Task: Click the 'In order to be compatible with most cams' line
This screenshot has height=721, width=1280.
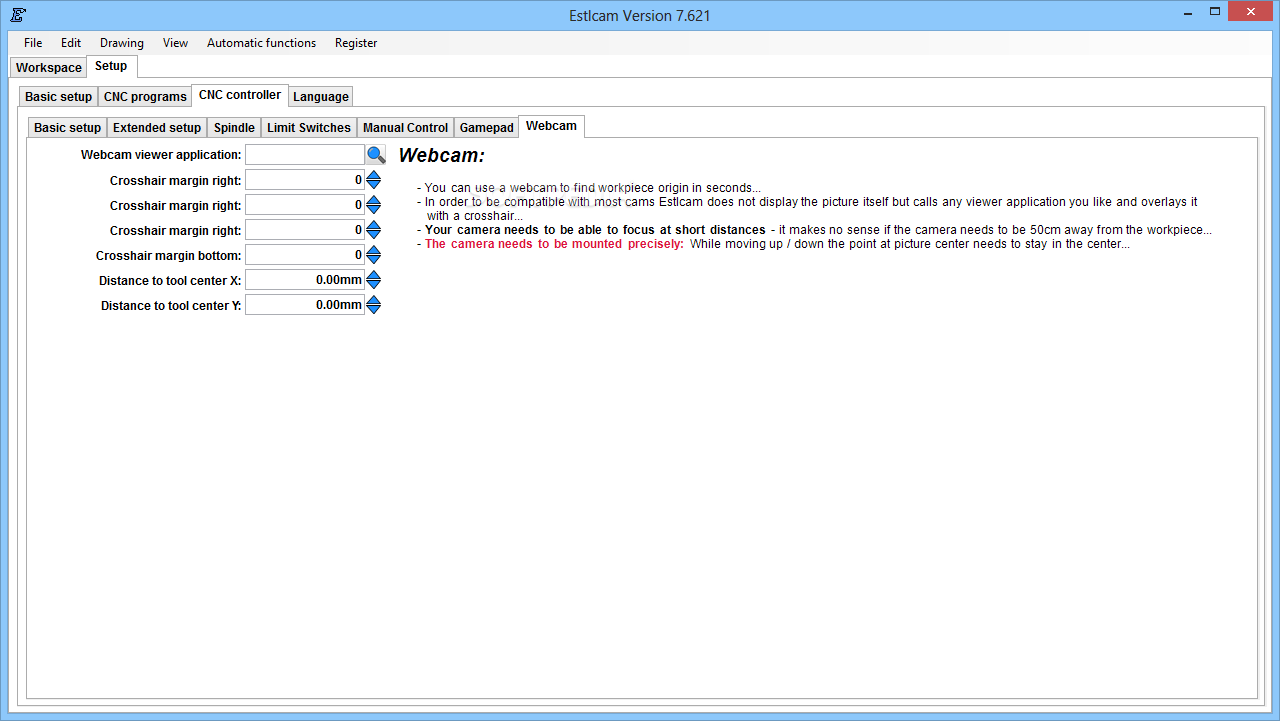Action: pos(807,202)
